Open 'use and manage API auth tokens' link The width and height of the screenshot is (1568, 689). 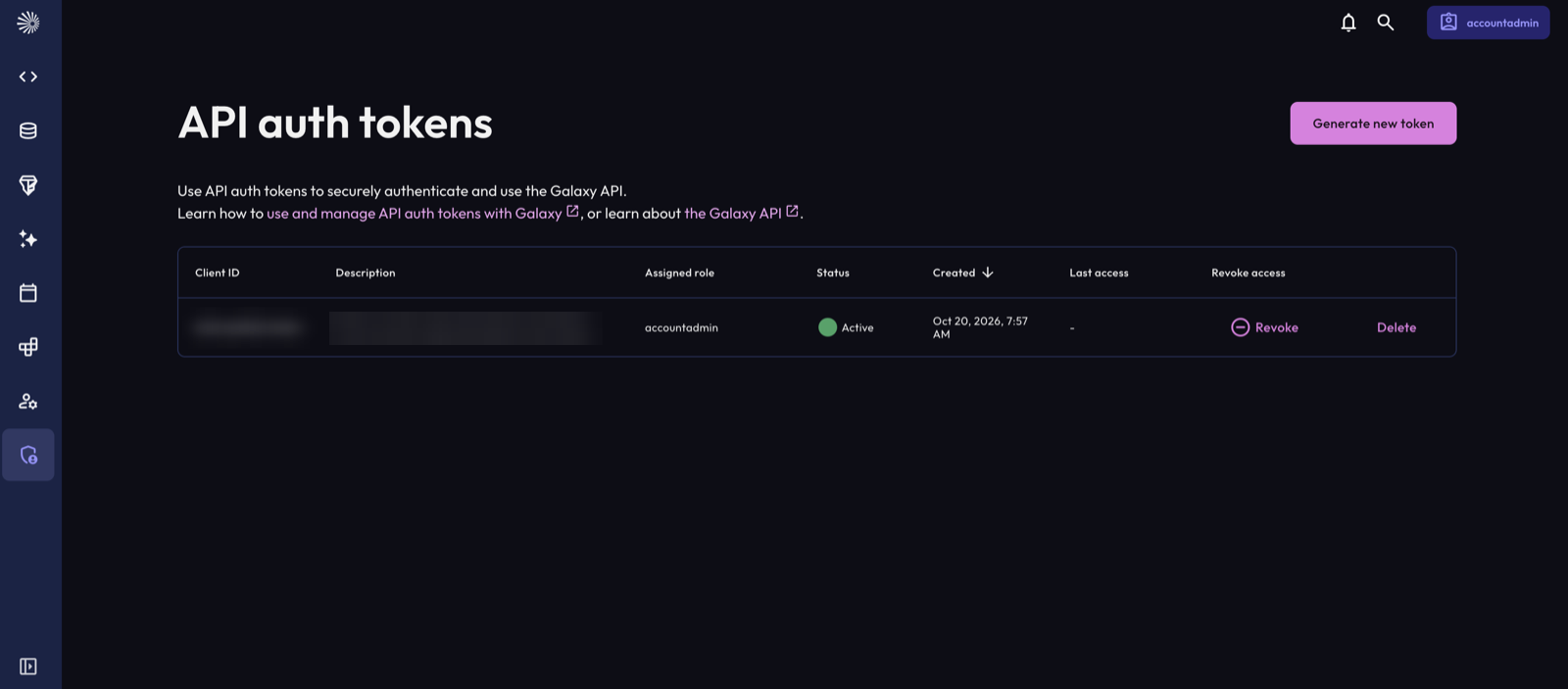[422, 213]
